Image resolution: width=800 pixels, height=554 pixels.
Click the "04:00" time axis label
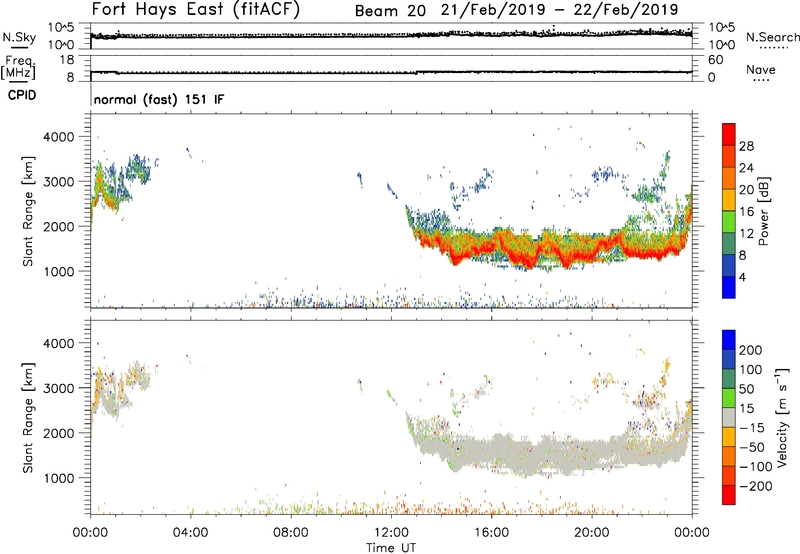pos(190,533)
